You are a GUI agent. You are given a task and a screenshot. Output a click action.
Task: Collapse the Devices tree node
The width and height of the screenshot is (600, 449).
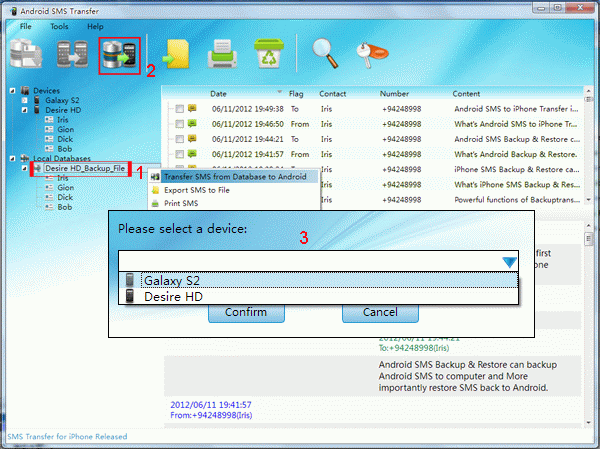tap(13, 91)
